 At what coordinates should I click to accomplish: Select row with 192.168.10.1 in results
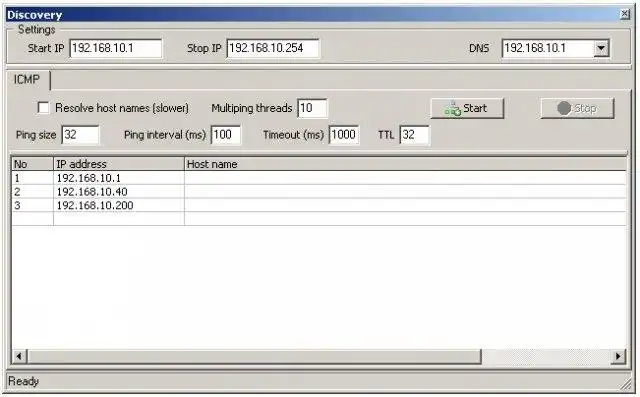319,178
